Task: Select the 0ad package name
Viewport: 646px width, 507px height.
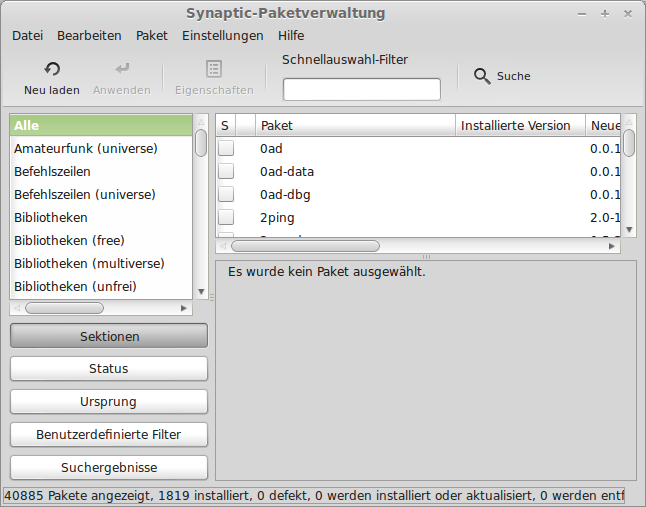Action: click(x=271, y=148)
